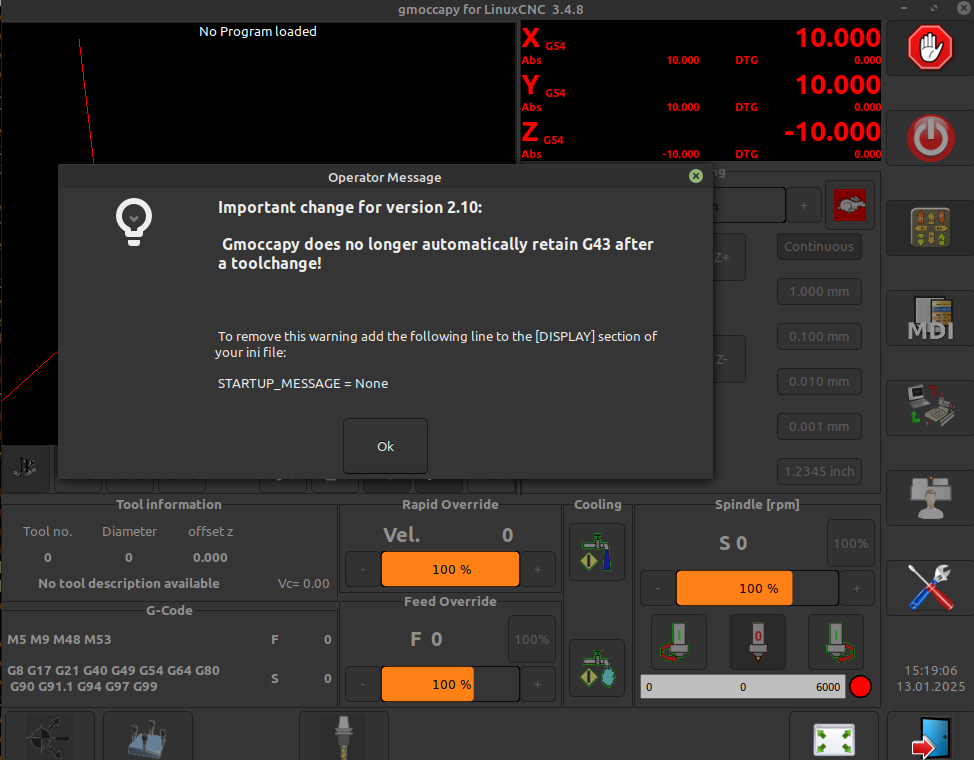Start spindle reverse, left of stop icon
The height and width of the screenshot is (760, 974).
pos(678,643)
